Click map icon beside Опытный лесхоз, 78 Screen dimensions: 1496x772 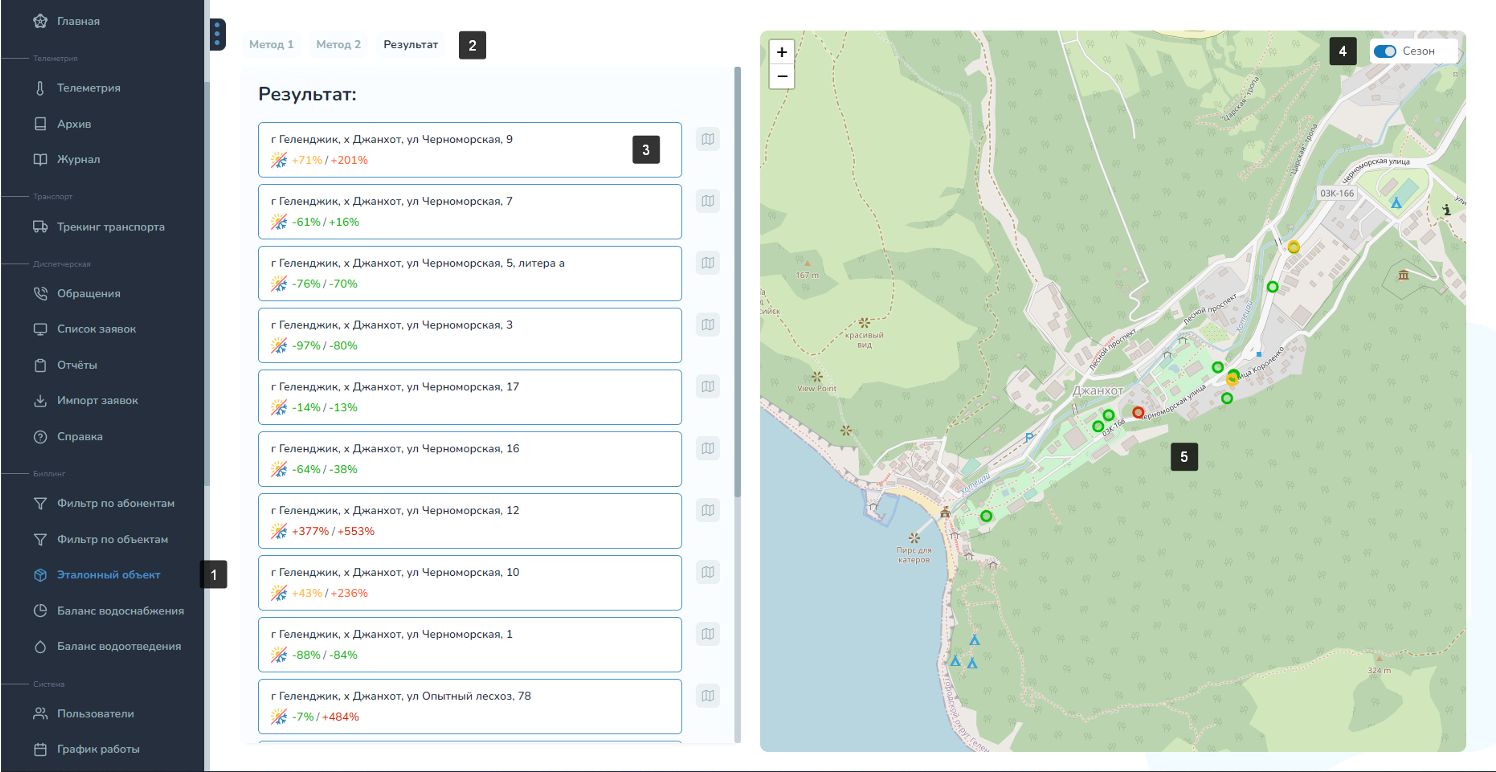[x=708, y=696]
